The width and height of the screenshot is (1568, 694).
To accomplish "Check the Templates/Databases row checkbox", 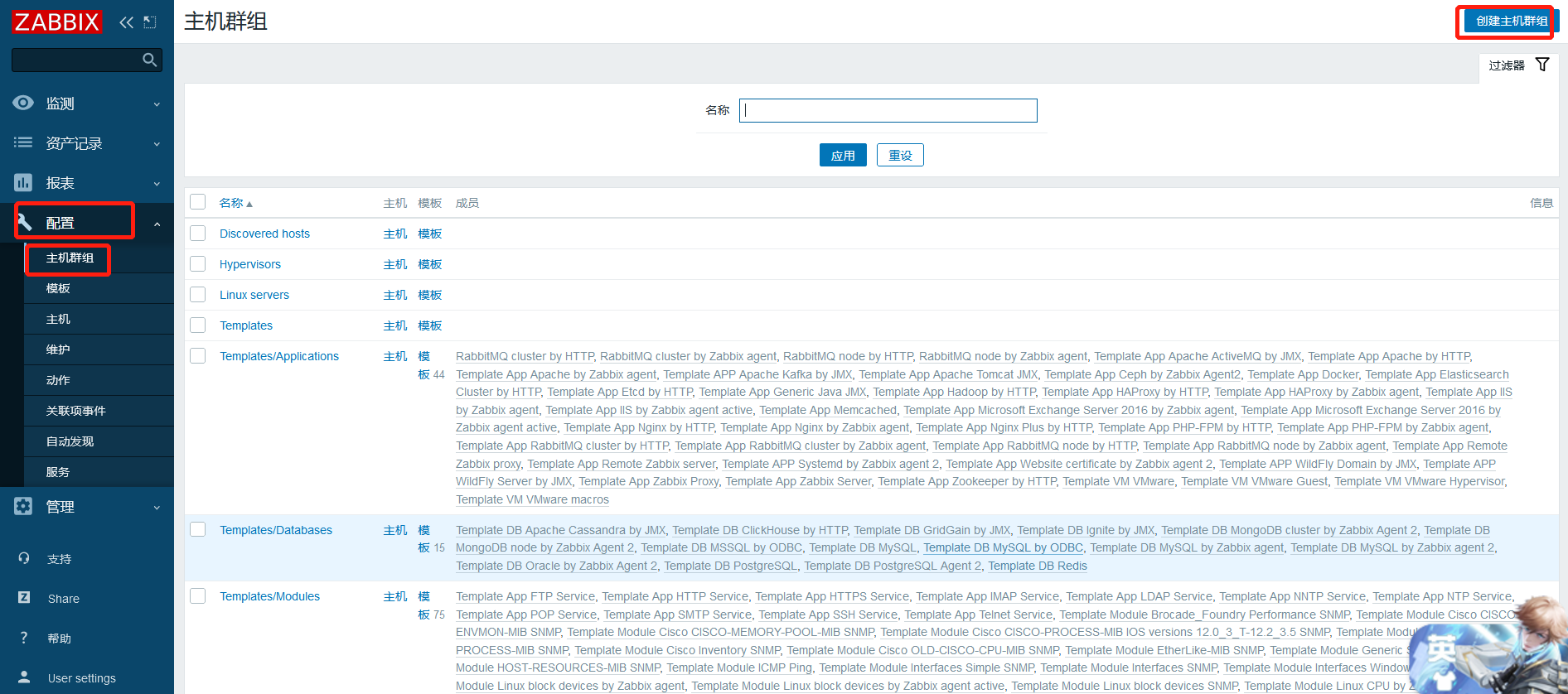I will click(197, 530).
